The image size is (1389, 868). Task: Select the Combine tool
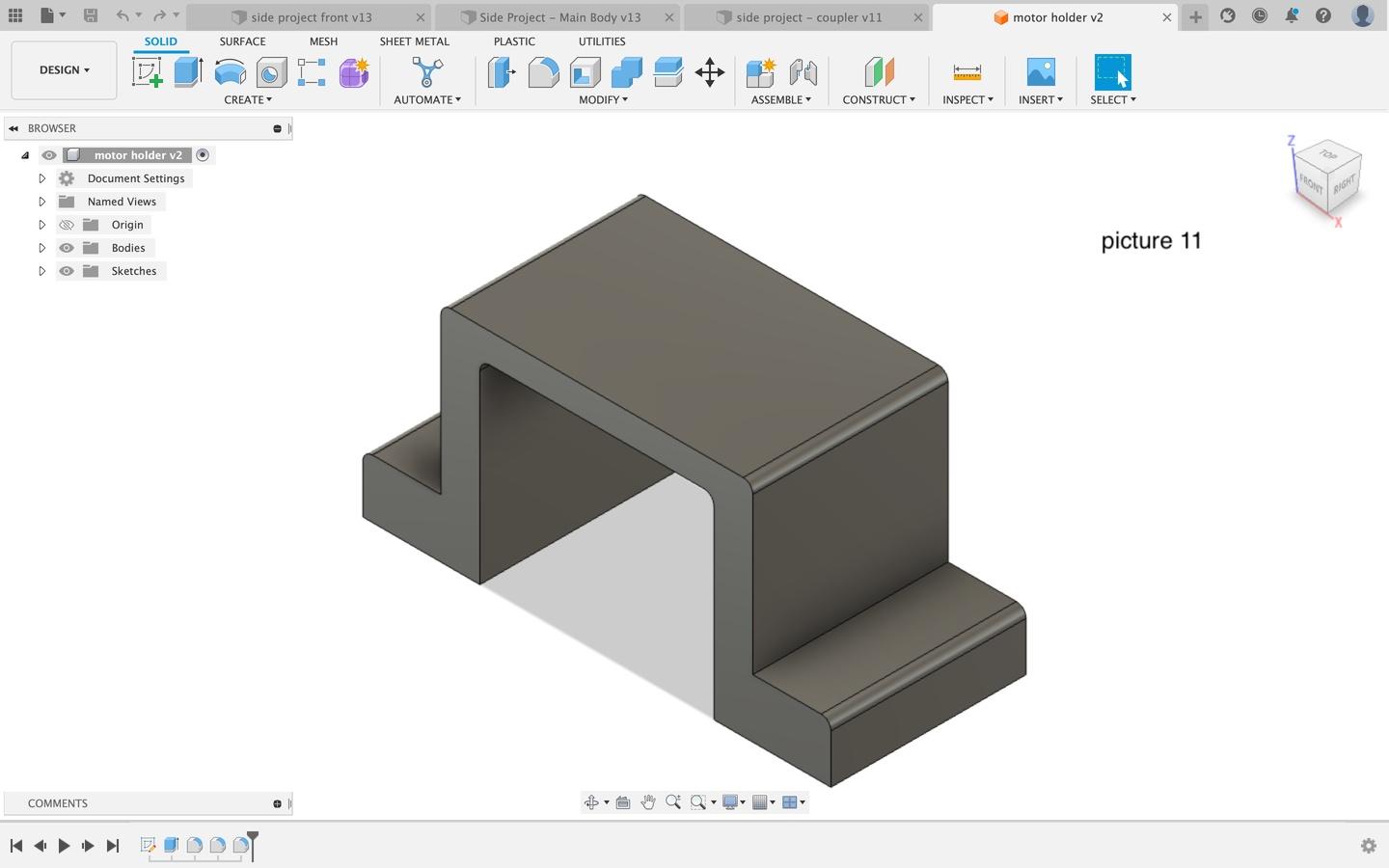(x=626, y=72)
